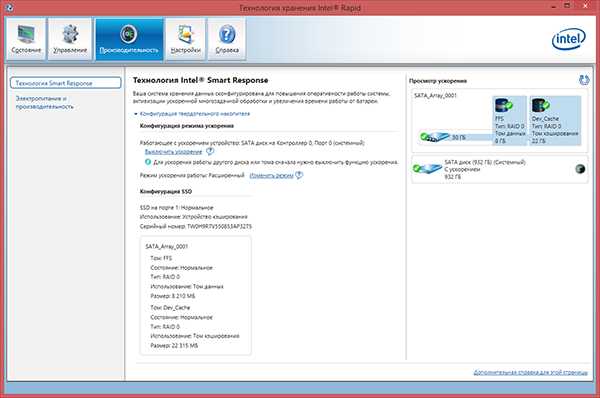Select Технология Smart Response in sidebar
Screen dimensions: 600x398
(x=65, y=83)
